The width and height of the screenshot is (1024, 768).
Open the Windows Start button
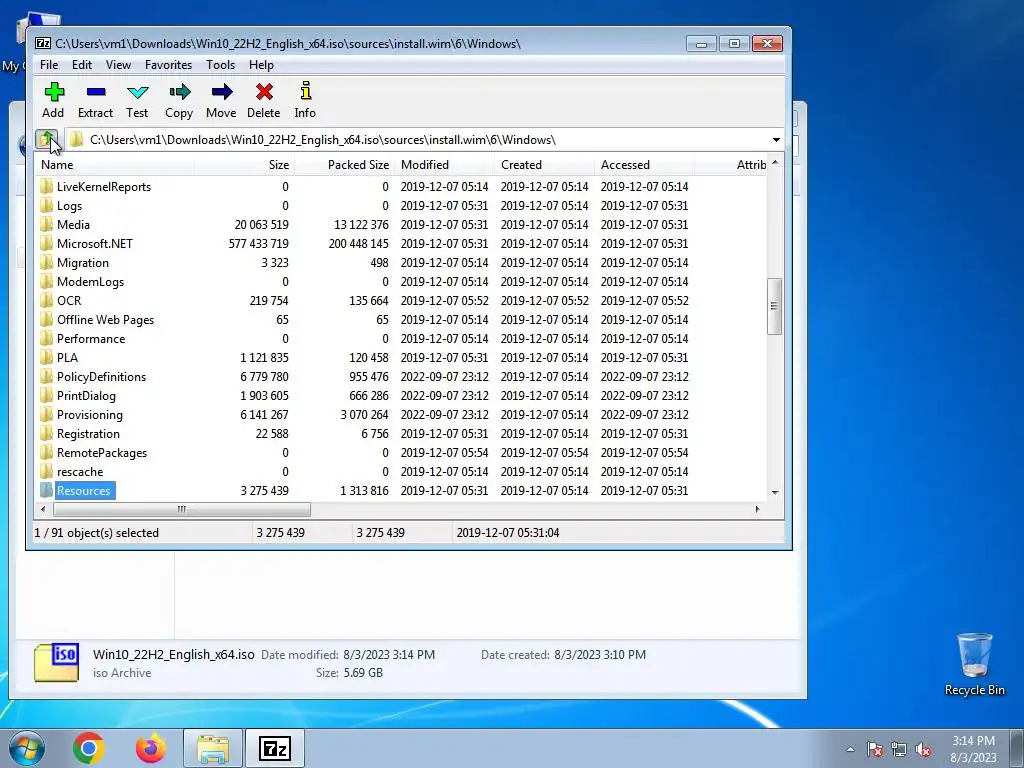click(26, 748)
